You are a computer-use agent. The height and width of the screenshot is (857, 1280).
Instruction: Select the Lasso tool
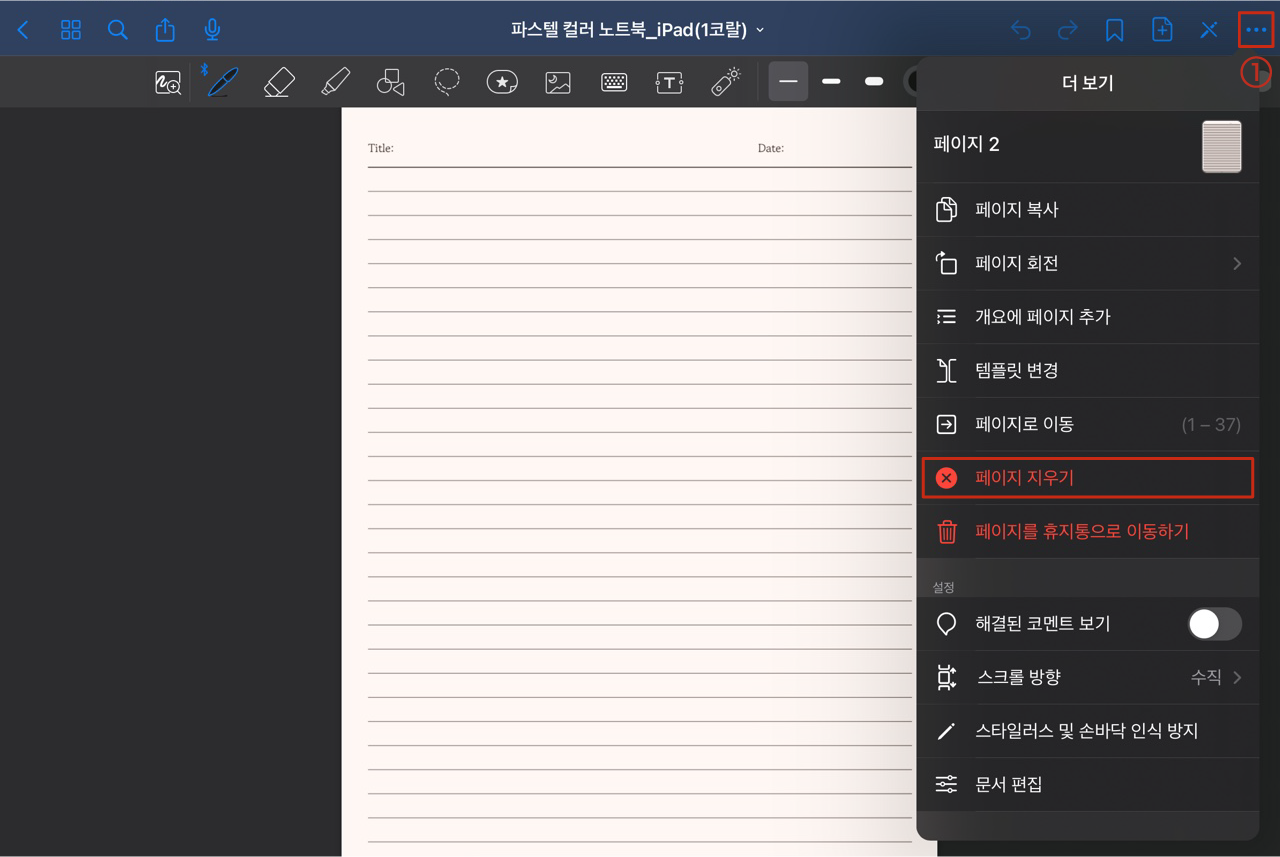pos(447,81)
